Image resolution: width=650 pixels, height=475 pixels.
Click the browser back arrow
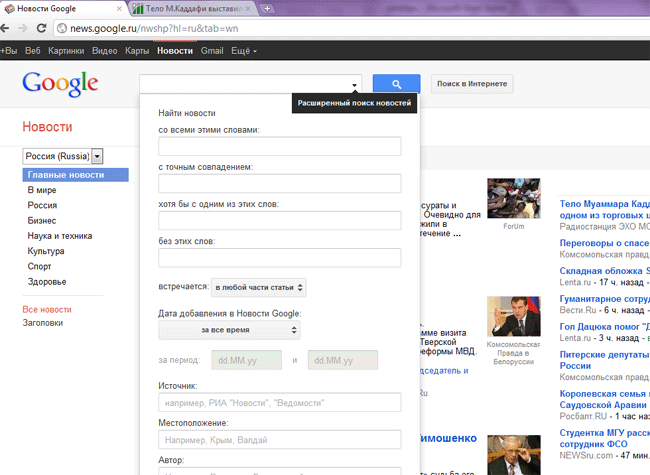click(x=10, y=29)
